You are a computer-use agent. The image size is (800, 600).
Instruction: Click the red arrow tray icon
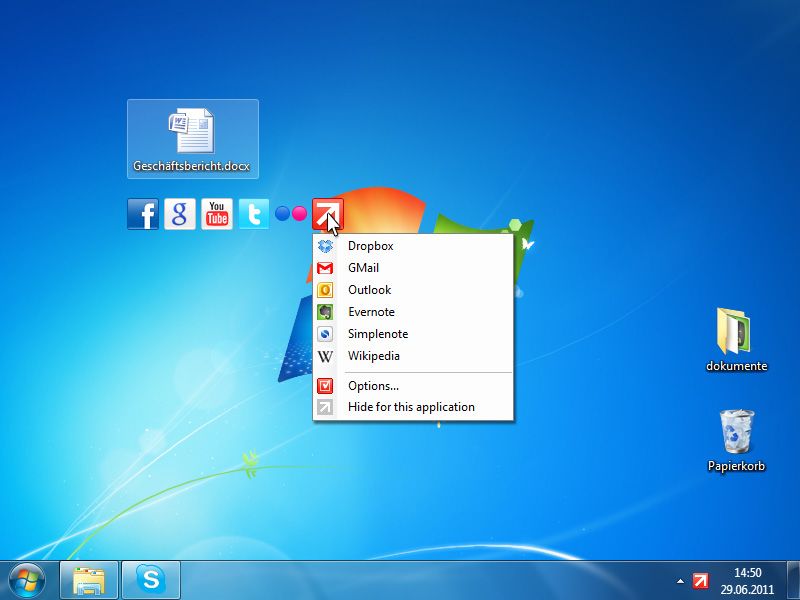[x=701, y=581]
